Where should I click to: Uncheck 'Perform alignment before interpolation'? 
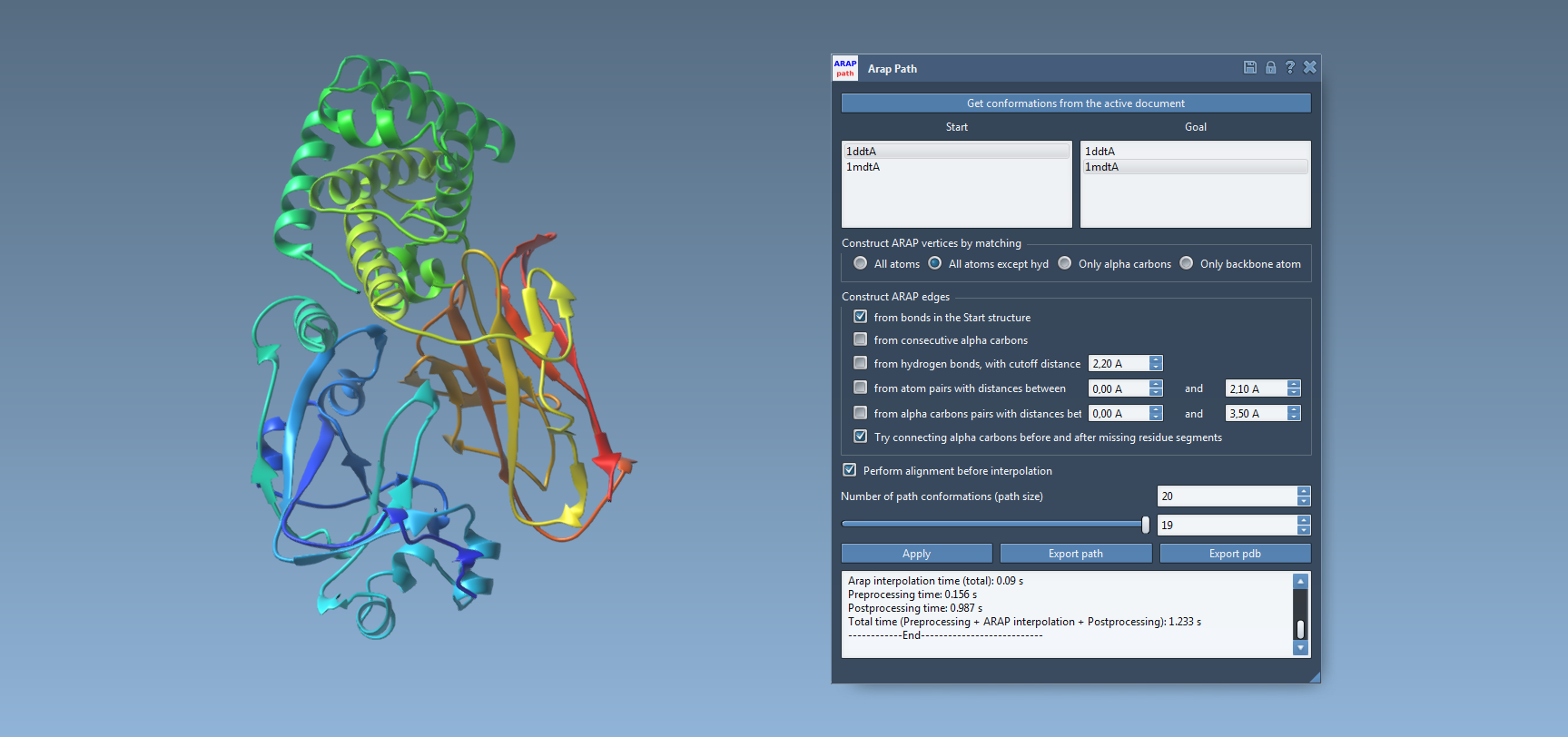850,470
